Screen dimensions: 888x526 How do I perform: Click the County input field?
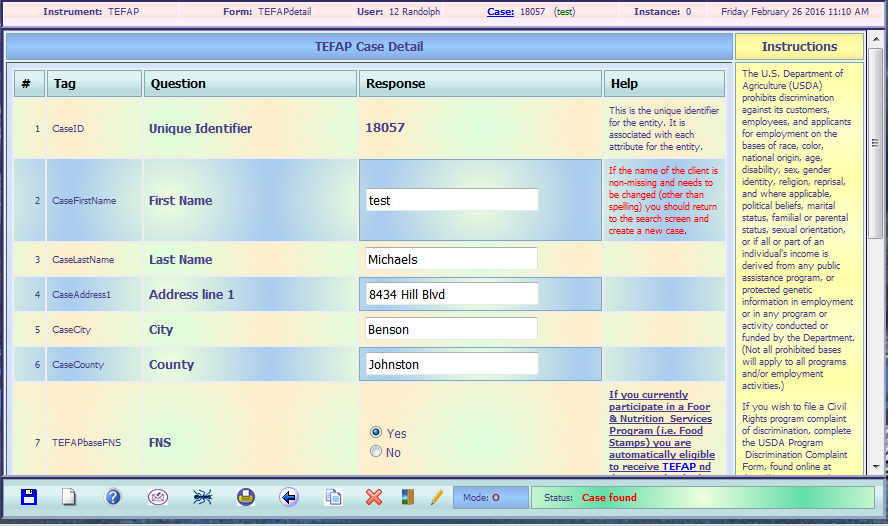[452, 364]
